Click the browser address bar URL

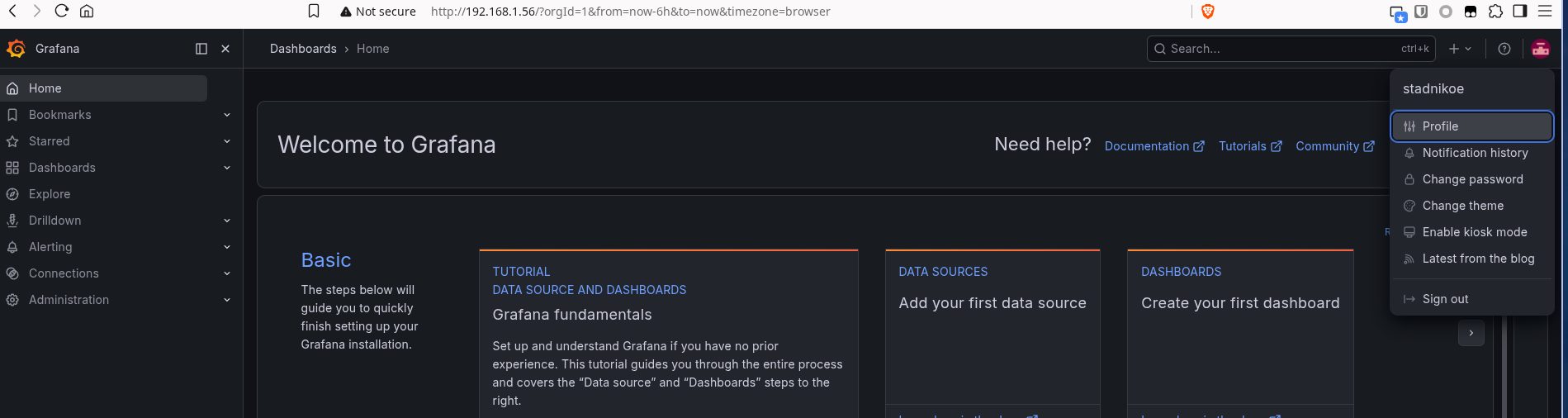[630, 12]
